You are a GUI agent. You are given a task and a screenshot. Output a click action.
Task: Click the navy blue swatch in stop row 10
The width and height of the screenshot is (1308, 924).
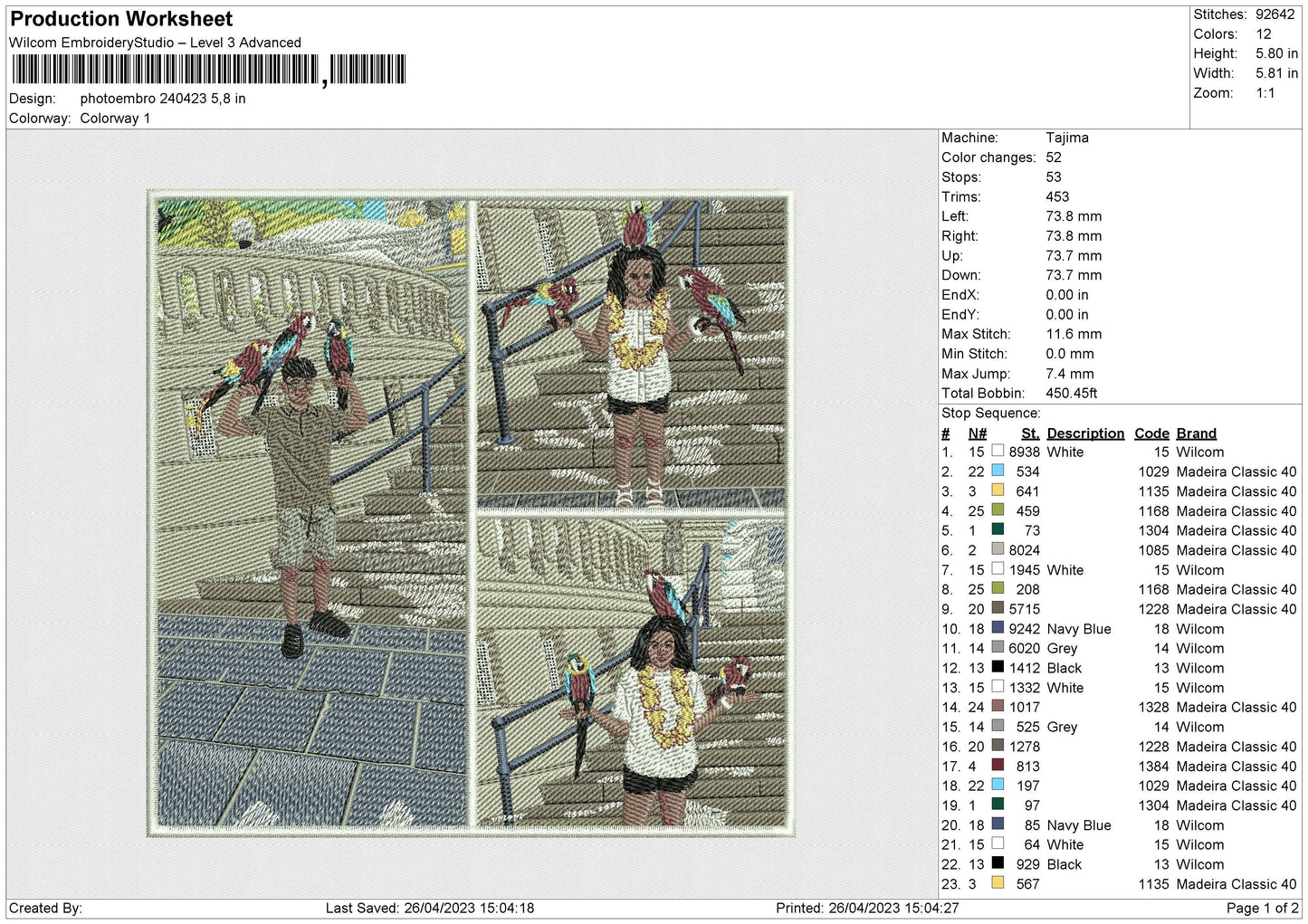[998, 628]
